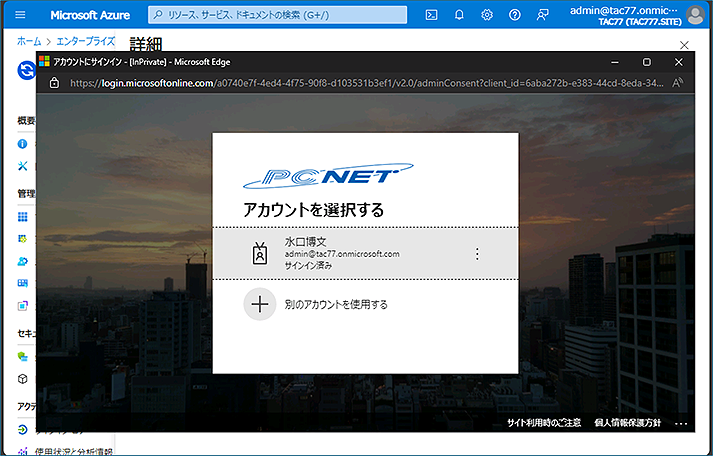Go to ホーム breadcrumb link
This screenshot has width=713, height=456.
click(29, 41)
